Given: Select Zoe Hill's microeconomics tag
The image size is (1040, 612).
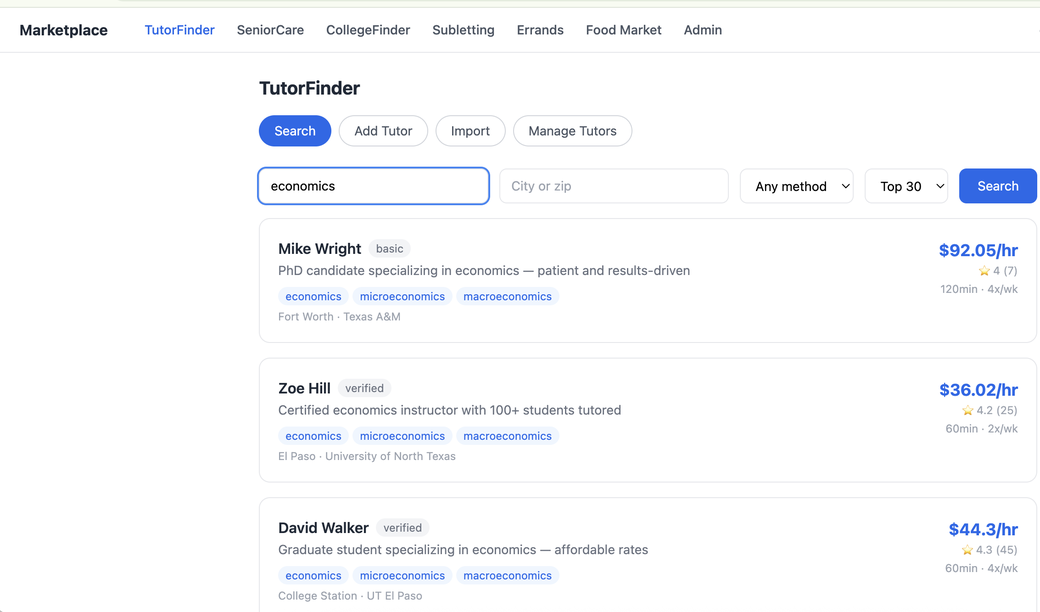Looking at the screenshot, I should pos(402,436).
